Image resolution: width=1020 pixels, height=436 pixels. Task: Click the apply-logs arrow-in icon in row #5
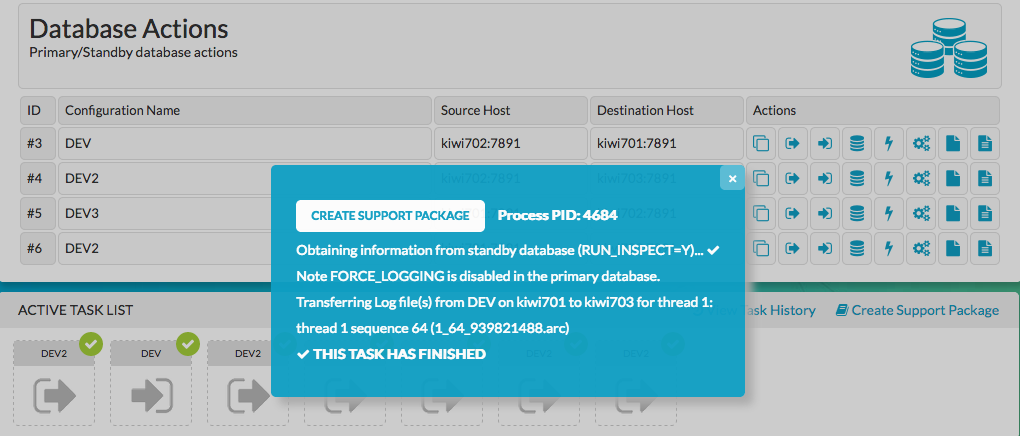(x=825, y=213)
